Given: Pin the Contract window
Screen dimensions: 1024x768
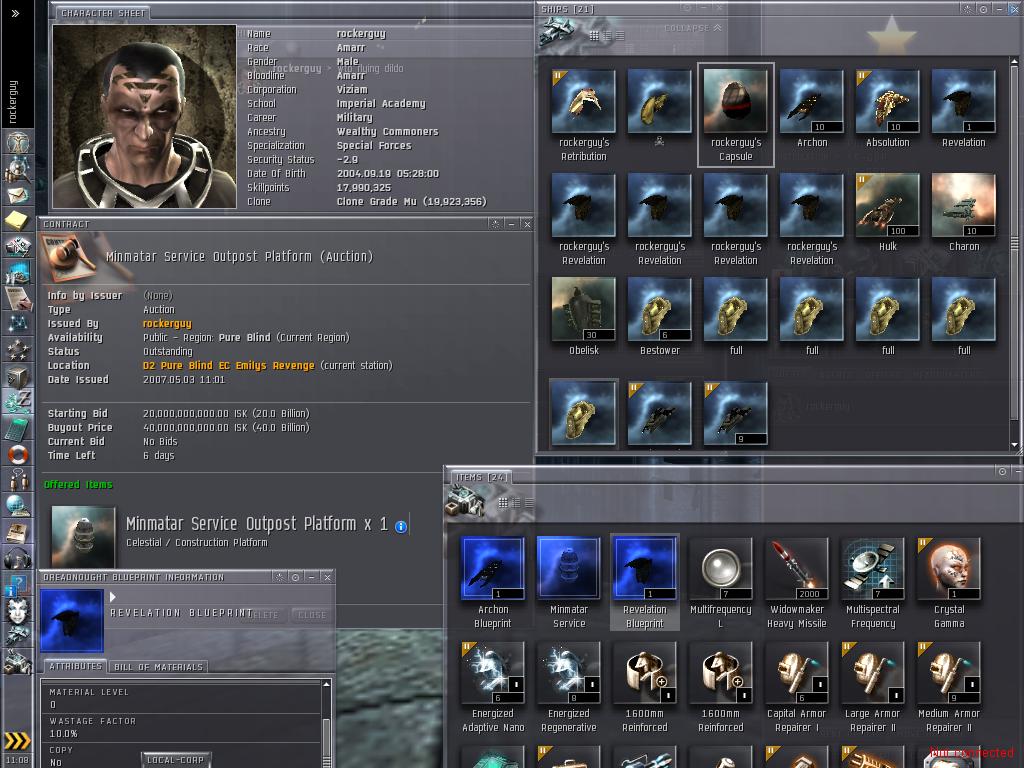Looking at the screenshot, I should pos(496,224).
